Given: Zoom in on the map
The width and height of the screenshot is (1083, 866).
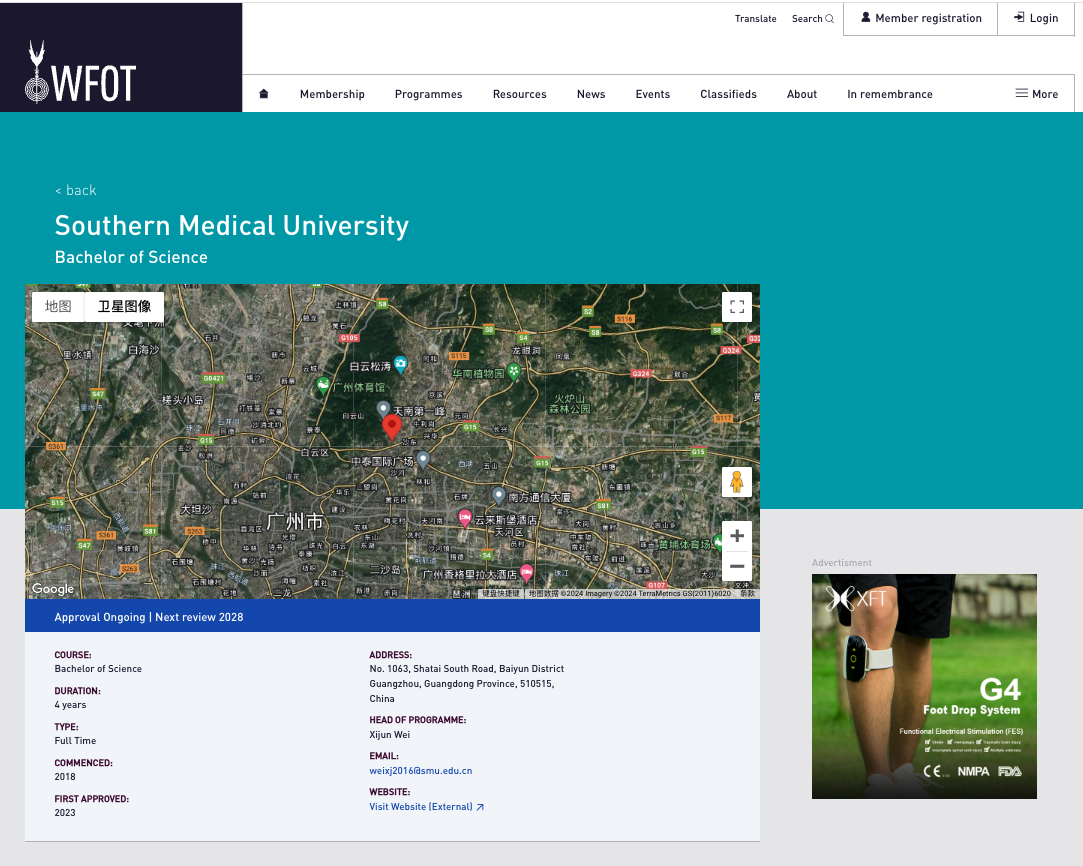Looking at the screenshot, I should click(737, 536).
